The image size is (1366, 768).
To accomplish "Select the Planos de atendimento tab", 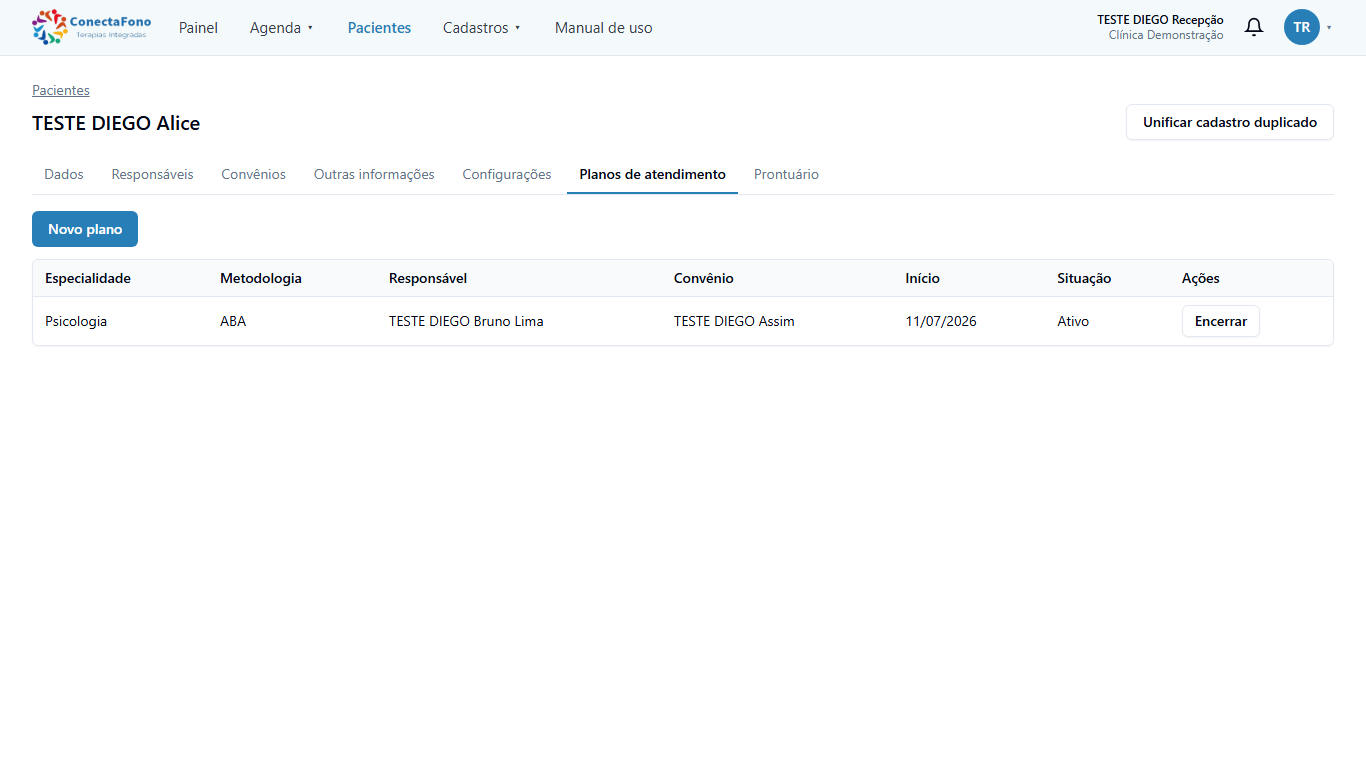I will [652, 174].
